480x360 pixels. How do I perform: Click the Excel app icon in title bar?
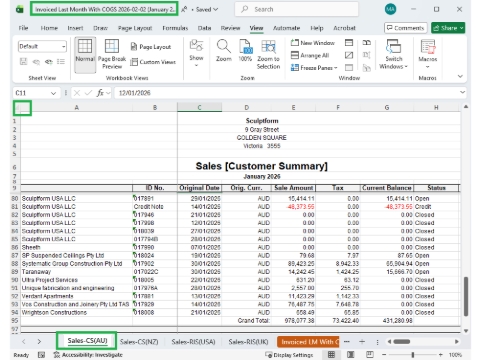(x=20, y=9)
